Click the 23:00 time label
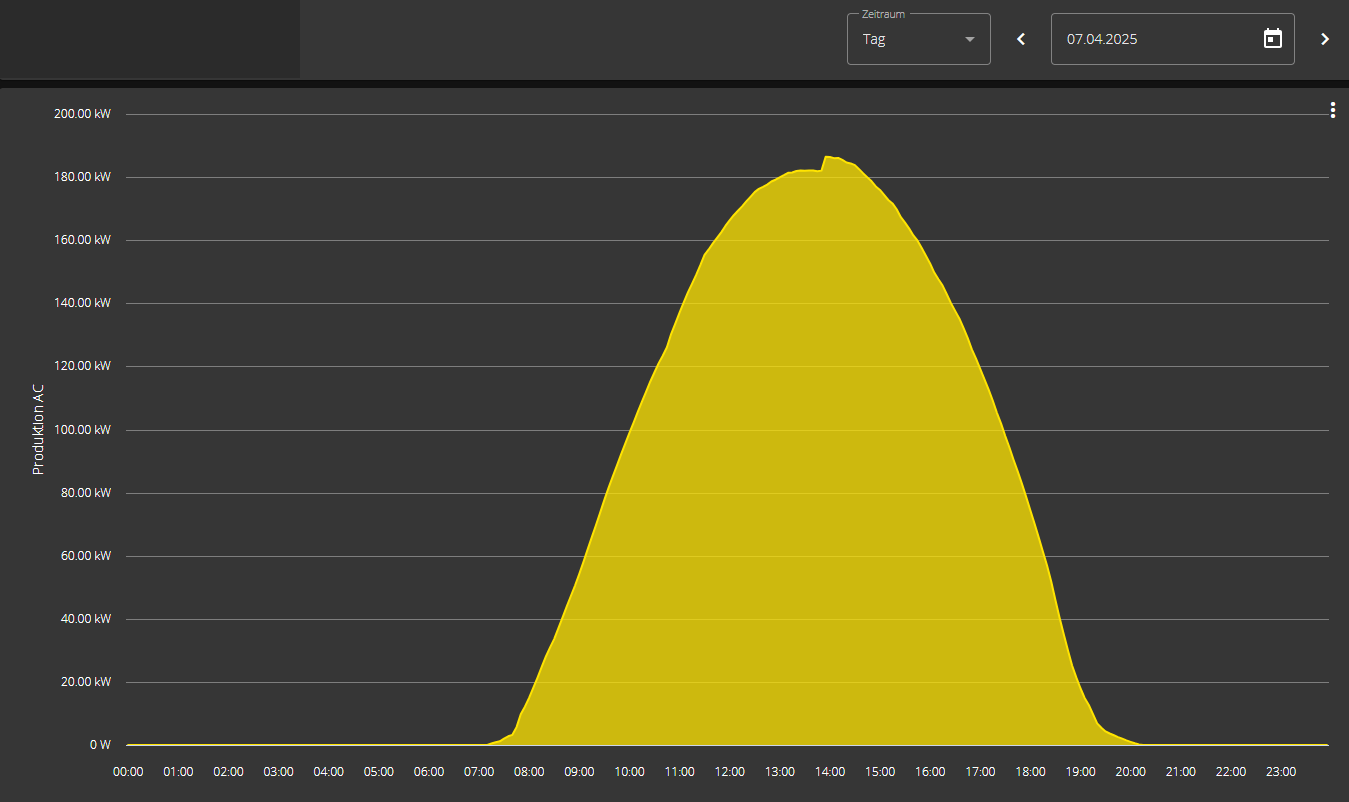 tap(1281, 772)
